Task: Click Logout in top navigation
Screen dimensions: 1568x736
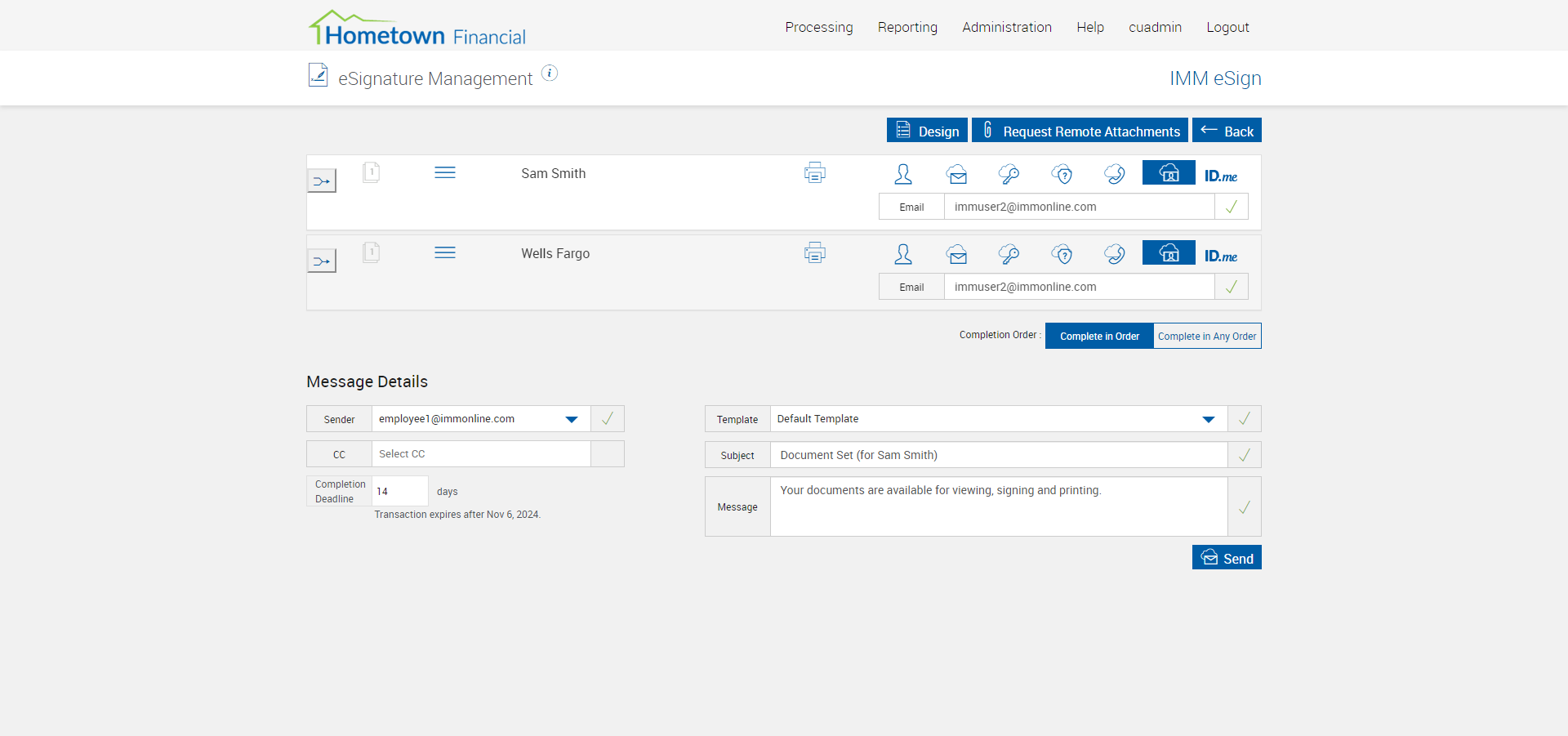Action: point(1227,27)
